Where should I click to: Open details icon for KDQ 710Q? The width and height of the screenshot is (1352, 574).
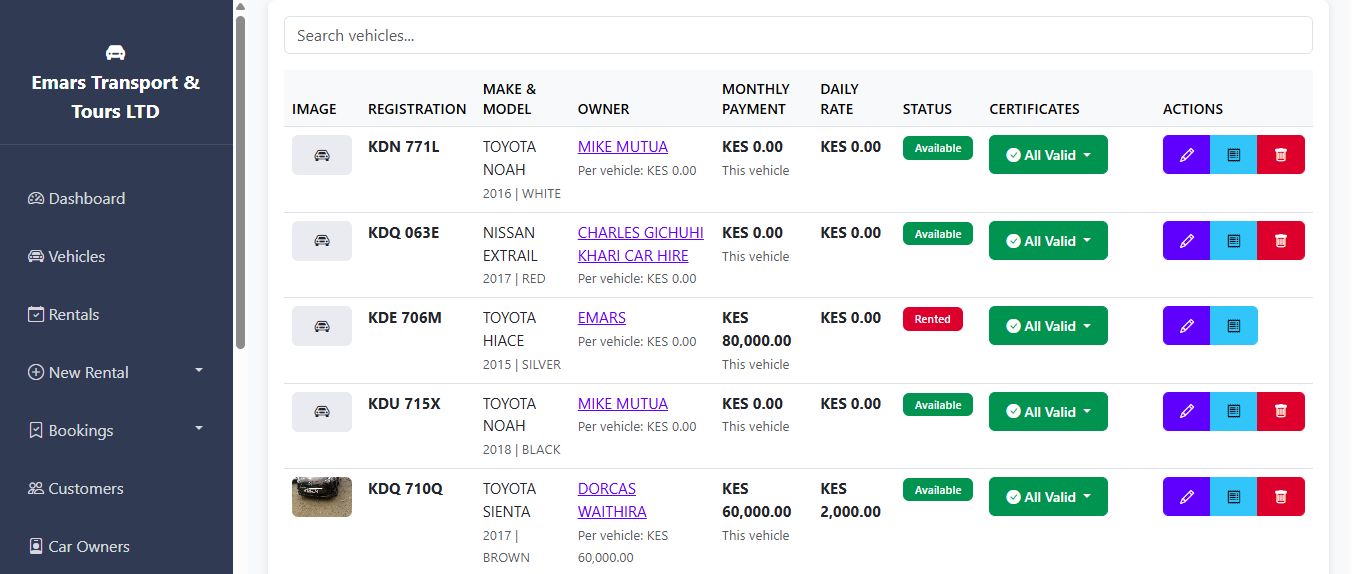pyautogui.click(x=1233, y=497)
